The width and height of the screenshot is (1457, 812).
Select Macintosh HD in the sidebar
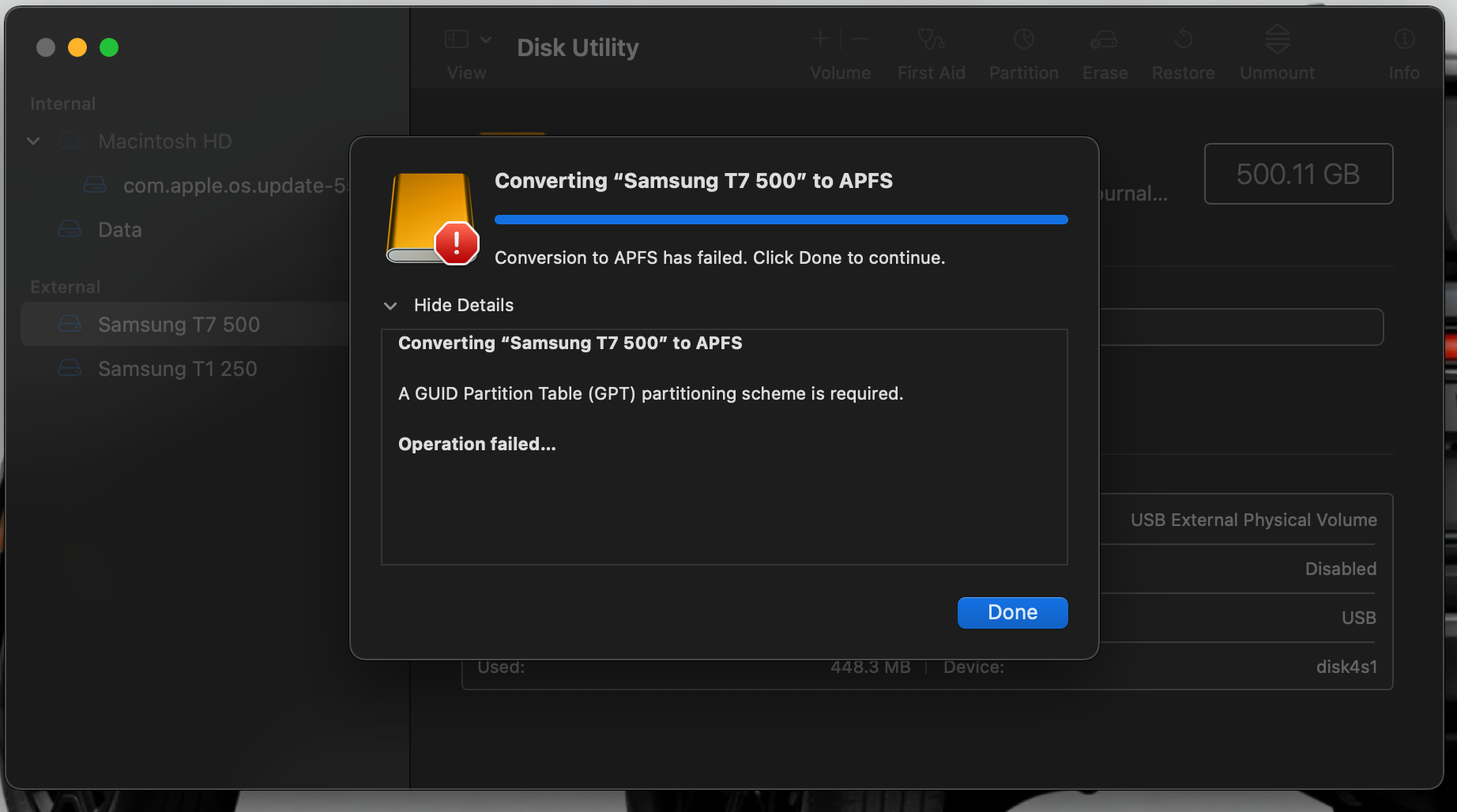click(x=164, y=141)
